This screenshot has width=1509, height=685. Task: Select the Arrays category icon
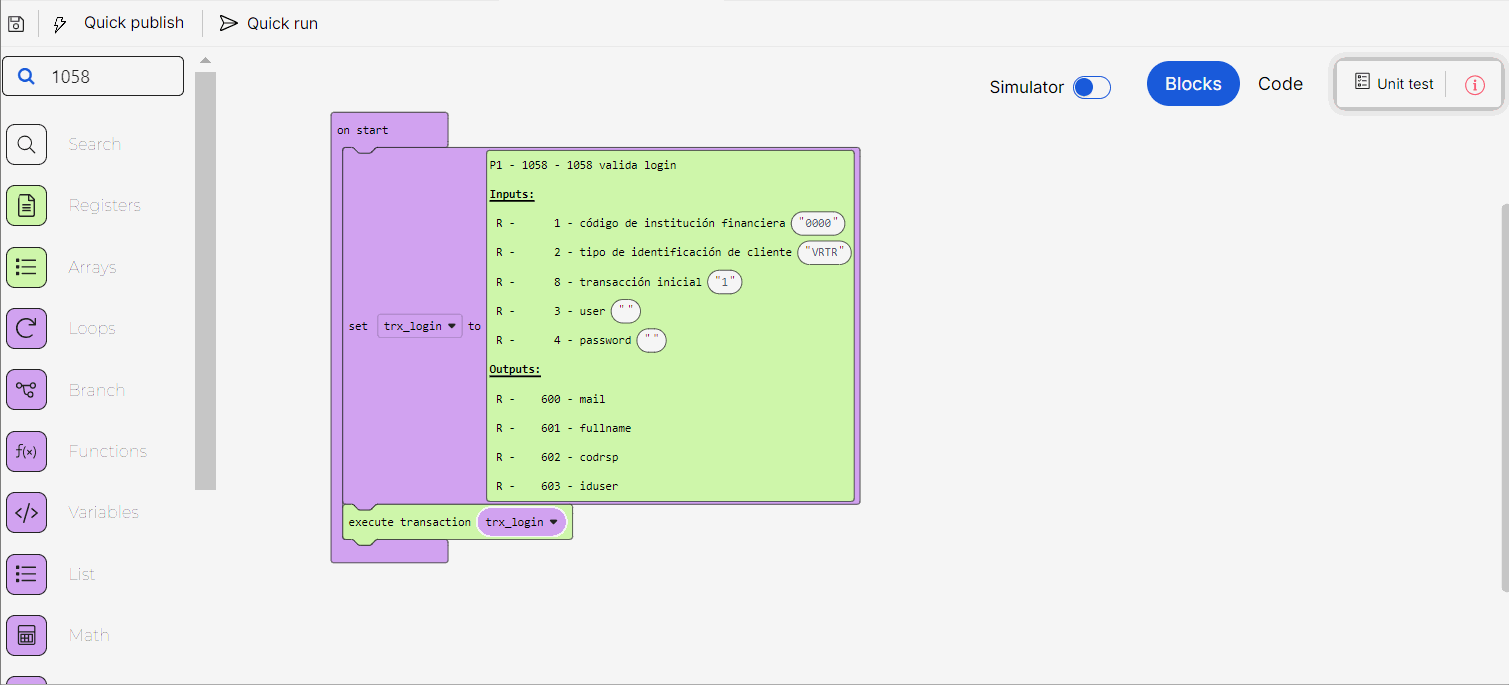27,267
